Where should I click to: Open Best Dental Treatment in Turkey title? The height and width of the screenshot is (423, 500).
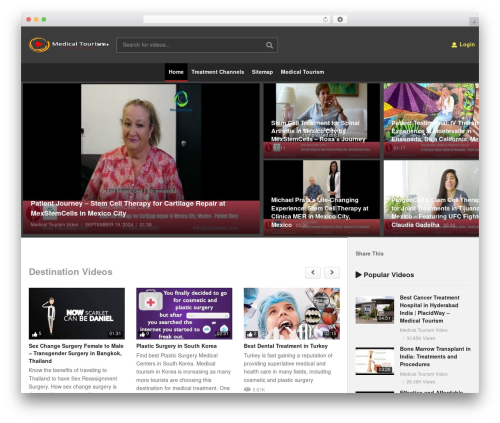point(286,346)
